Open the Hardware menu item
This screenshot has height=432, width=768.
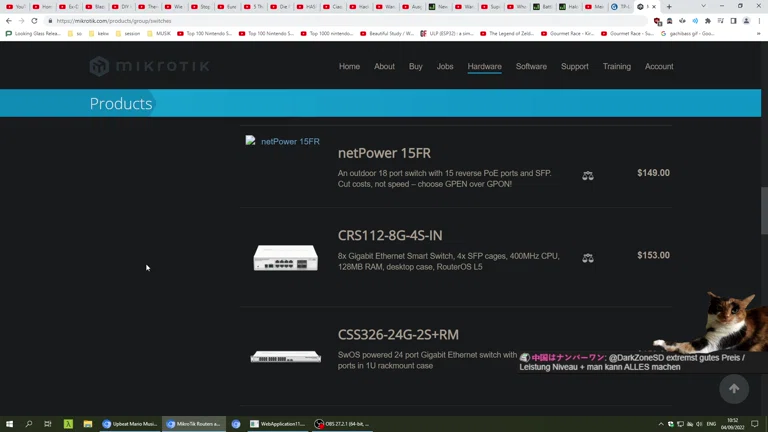(484, 67)
